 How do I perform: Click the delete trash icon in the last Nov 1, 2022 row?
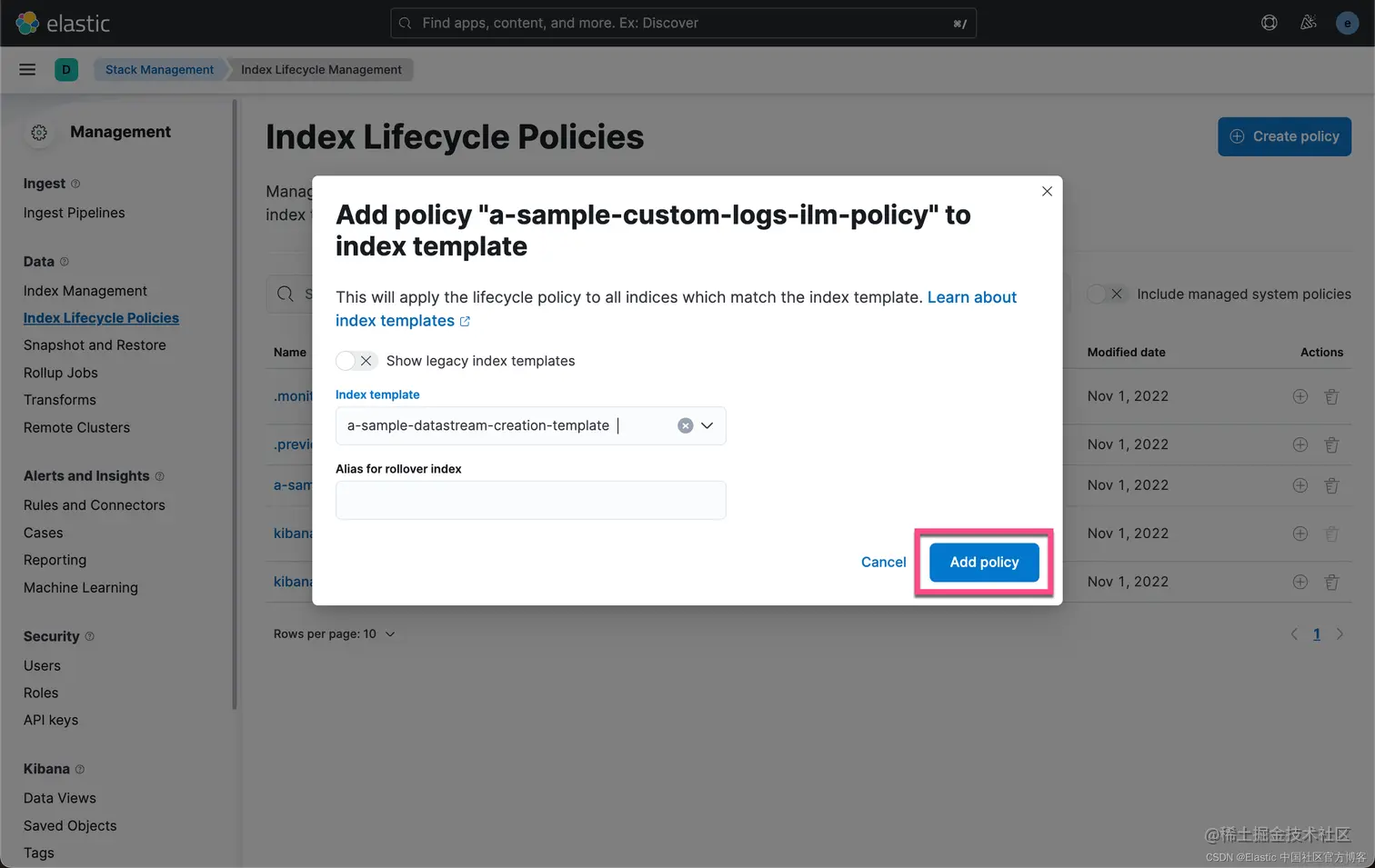(1331, 582)
